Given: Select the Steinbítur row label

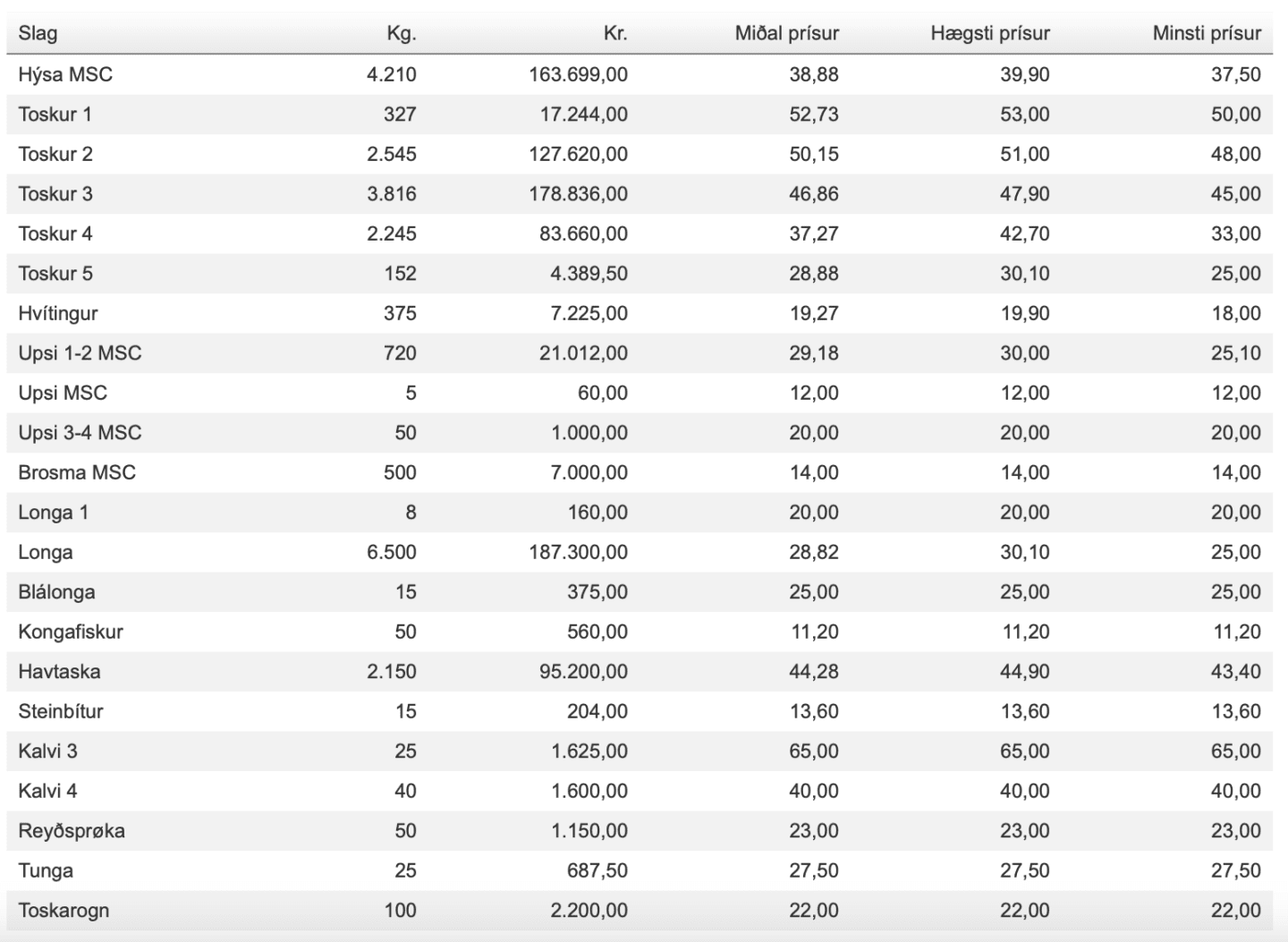Looking at the screenshot, I should click(x=61, y=711).
